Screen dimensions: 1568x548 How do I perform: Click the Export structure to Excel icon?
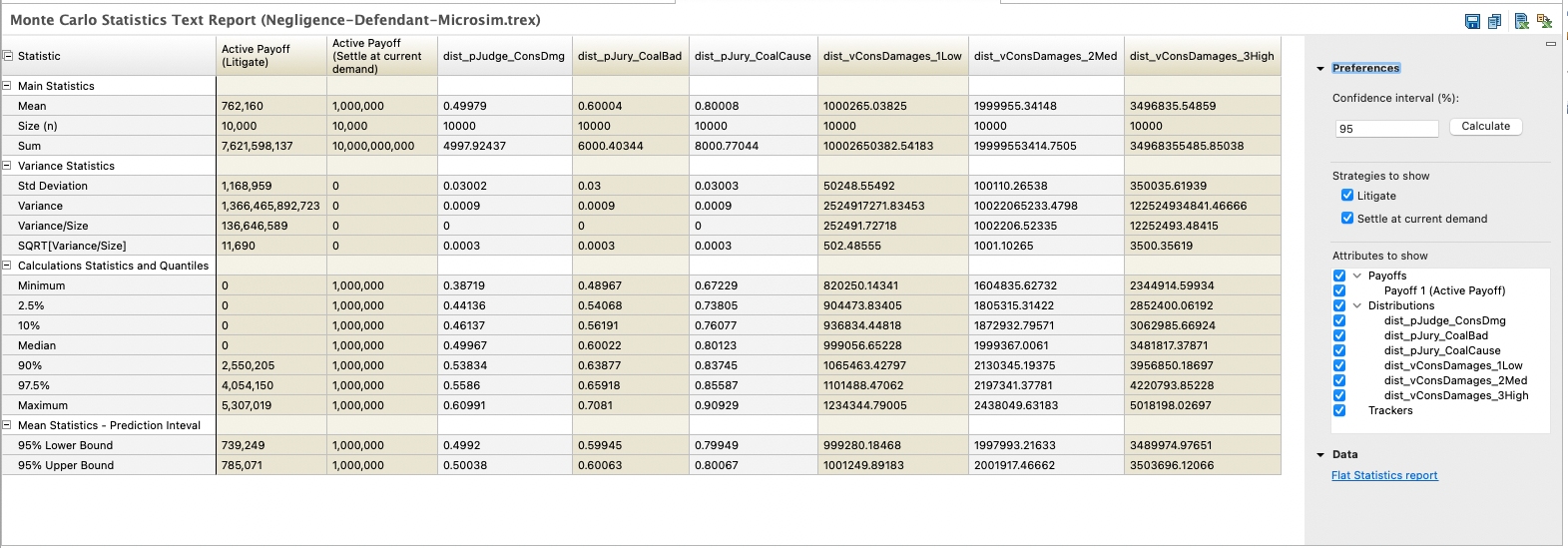1544,21
